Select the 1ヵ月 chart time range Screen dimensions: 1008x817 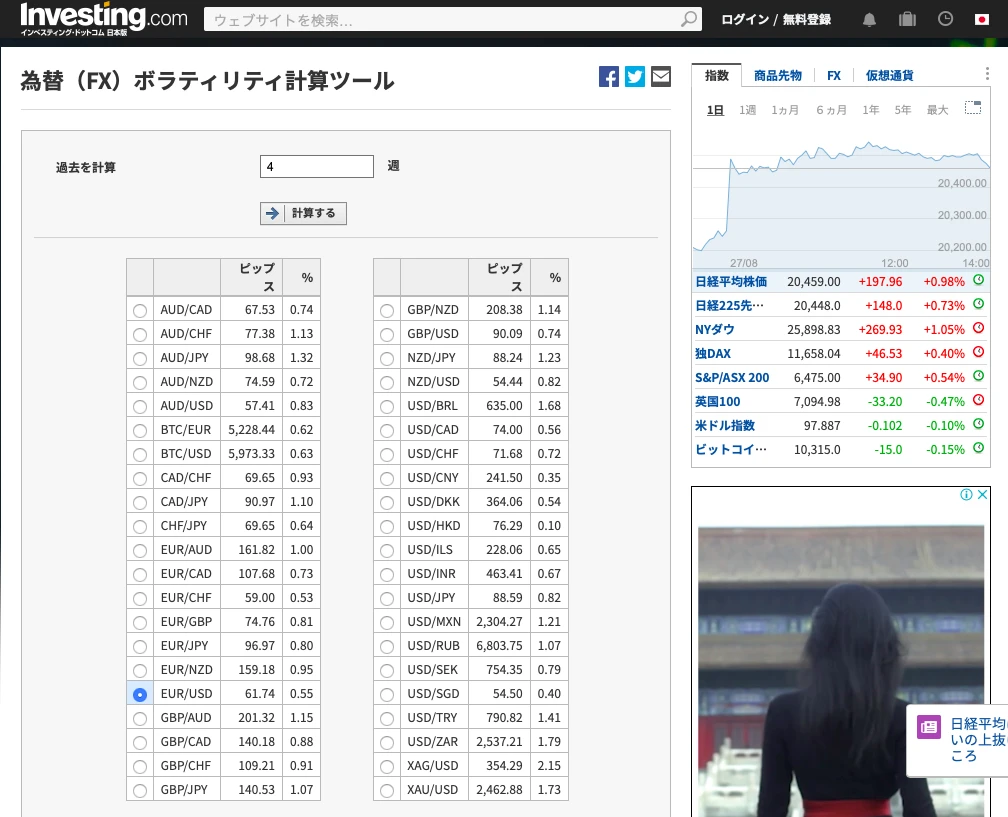785,110
